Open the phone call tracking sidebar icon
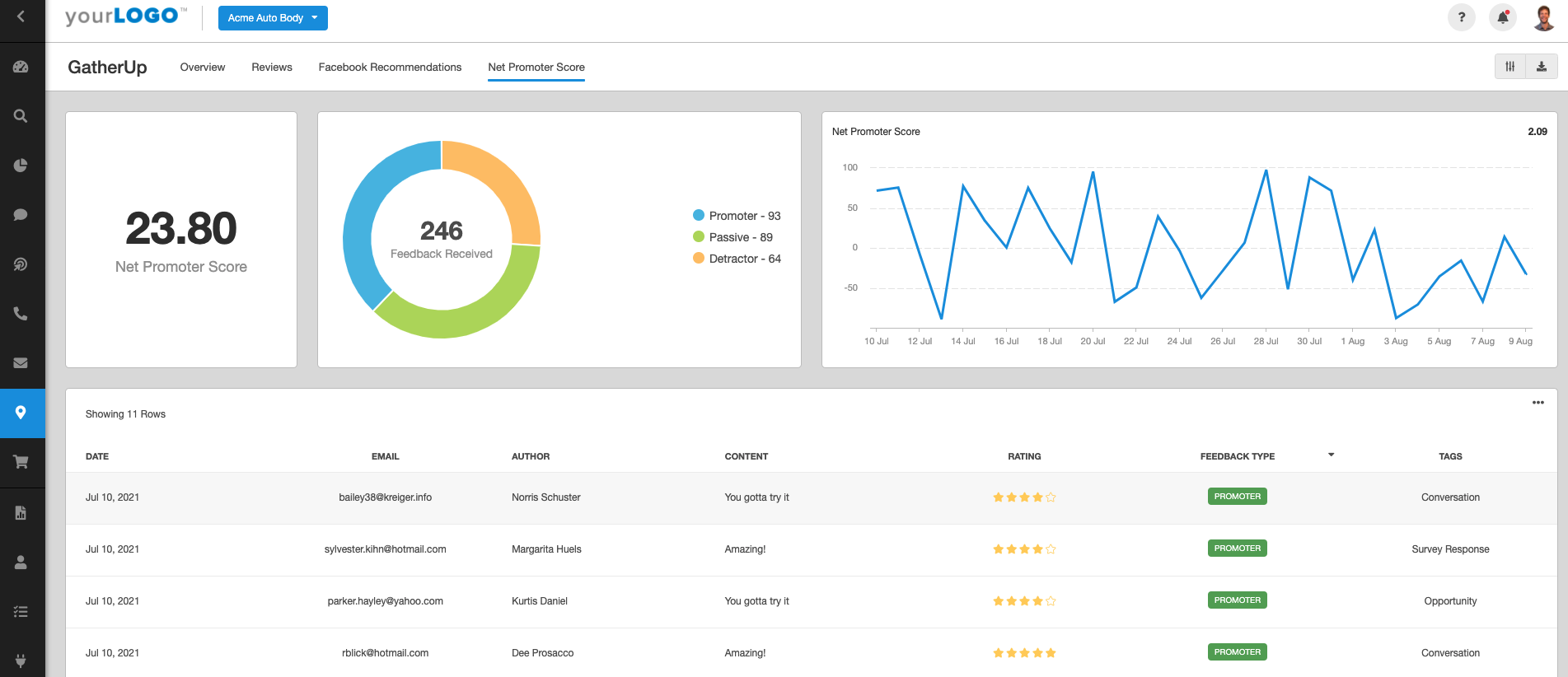Viewport: 1568px width, 677px height. pyautogui.click(x=21, y=314)
